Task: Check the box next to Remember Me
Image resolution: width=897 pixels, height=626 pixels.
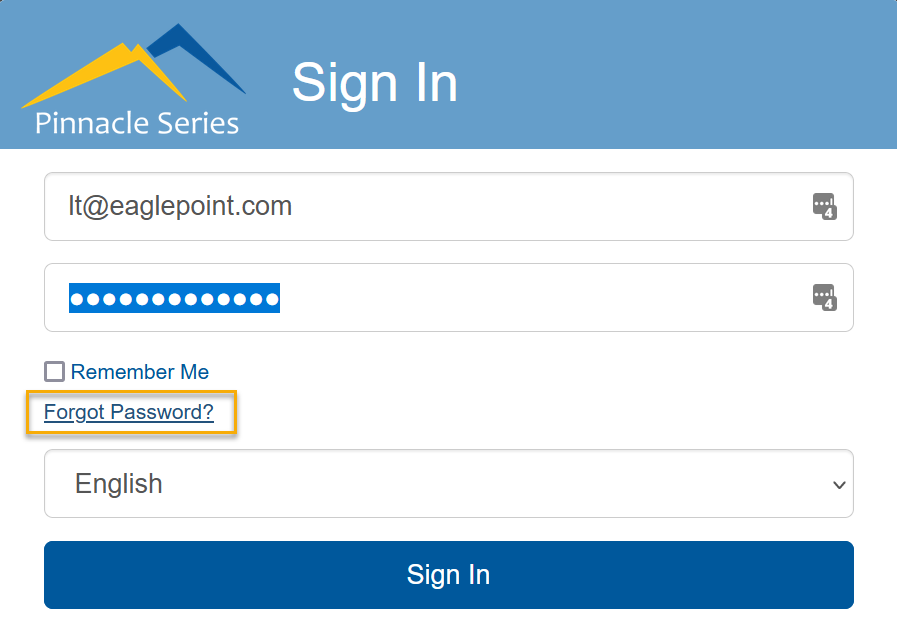Action: 53,371
